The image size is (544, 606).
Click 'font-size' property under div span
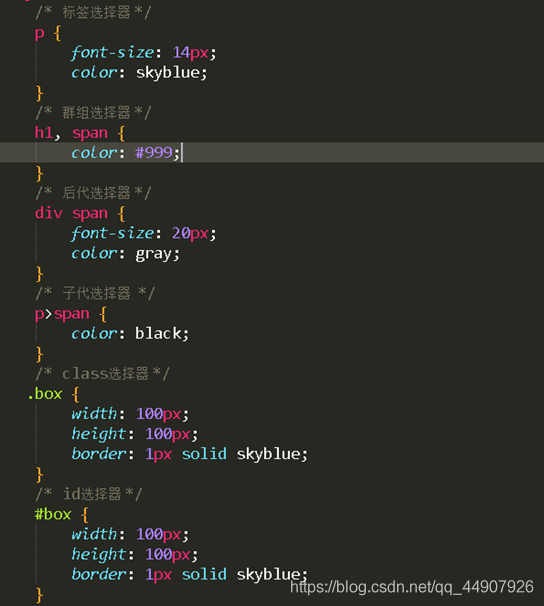pyautogui.click(x=113, y=233)
